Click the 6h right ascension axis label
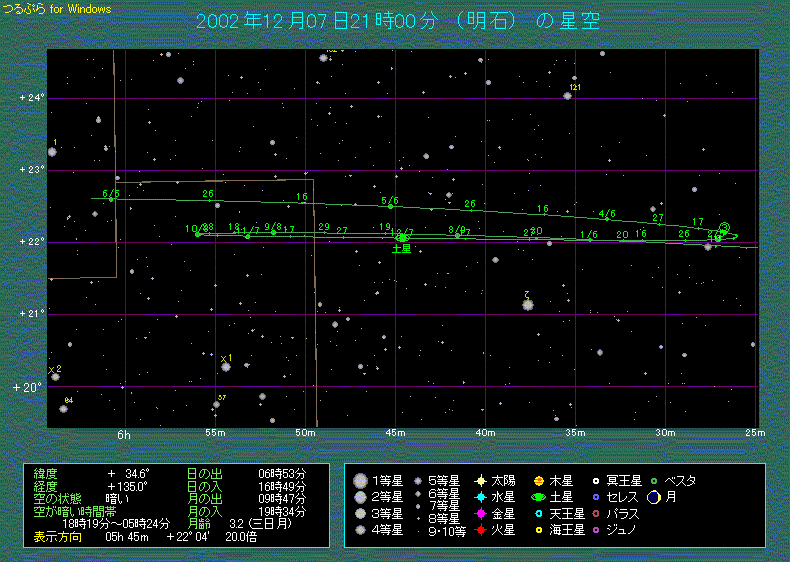790x562 pixels. point(124,435)
